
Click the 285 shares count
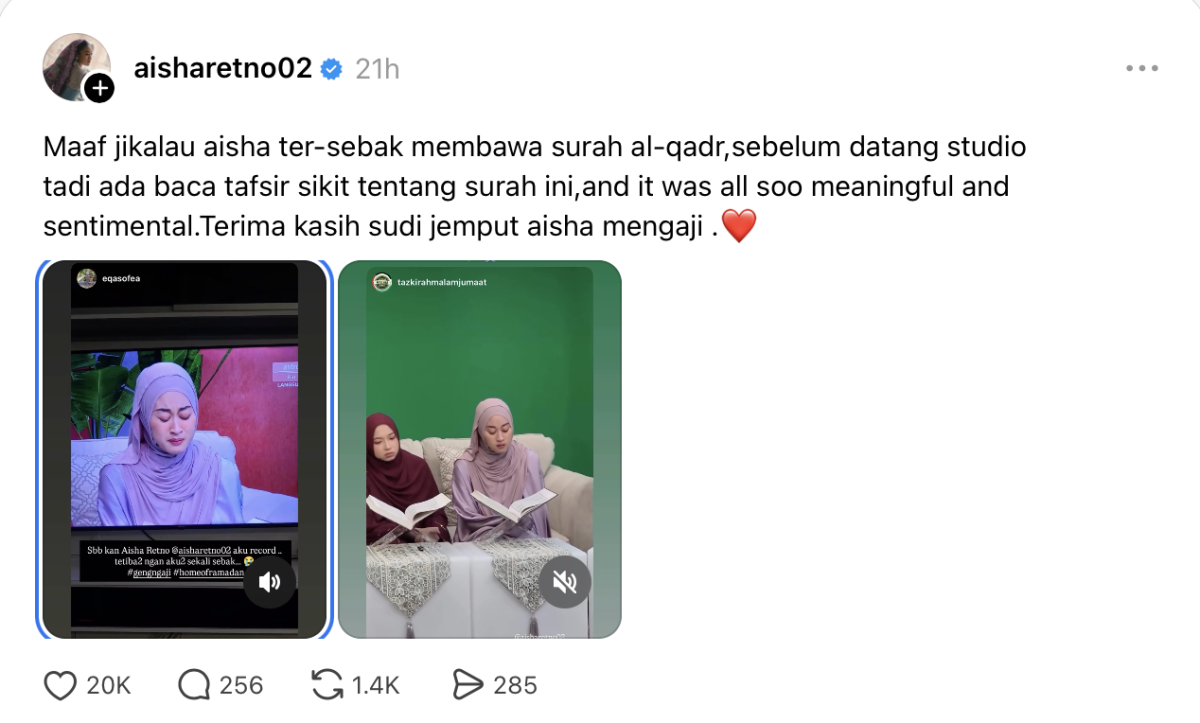(x=515, y=685)
